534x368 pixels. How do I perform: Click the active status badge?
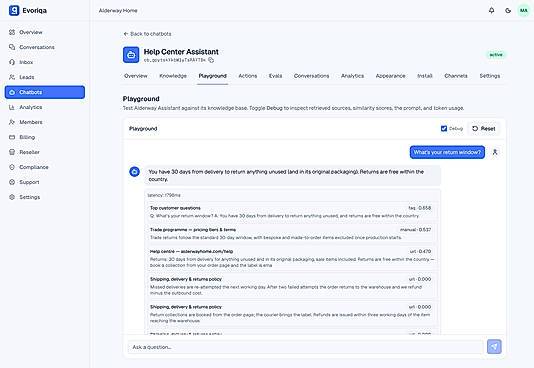(x=496, y=54)
